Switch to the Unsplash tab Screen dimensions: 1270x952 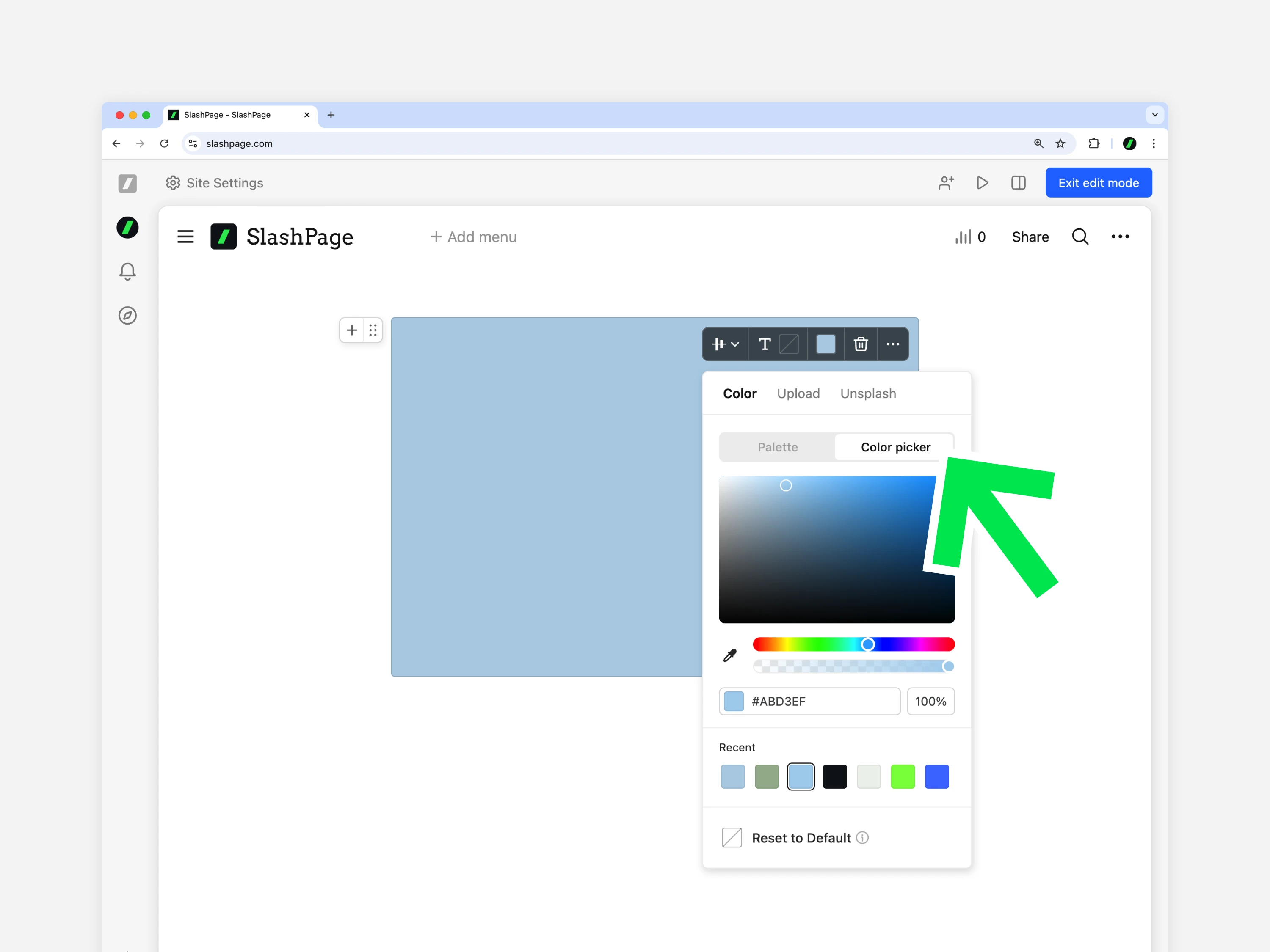868,393
